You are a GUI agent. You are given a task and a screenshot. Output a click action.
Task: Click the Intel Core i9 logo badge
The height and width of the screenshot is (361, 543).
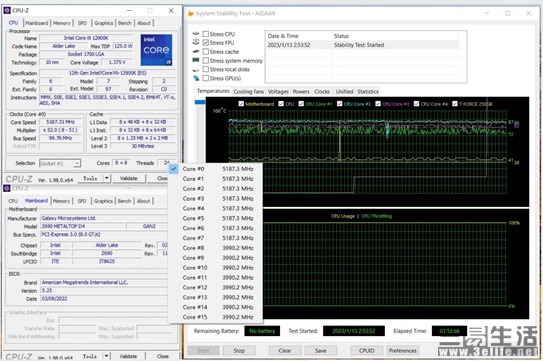click(156, 50)
